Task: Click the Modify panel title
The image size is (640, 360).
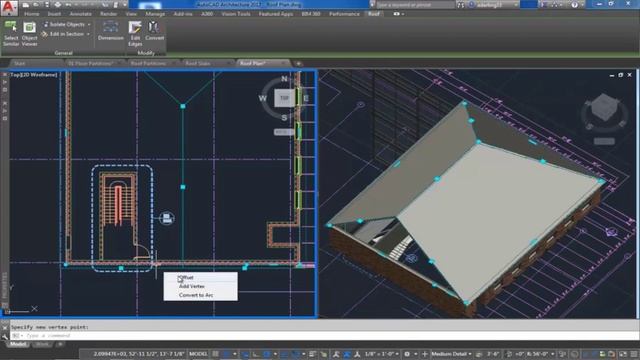Action: [146, 53]
